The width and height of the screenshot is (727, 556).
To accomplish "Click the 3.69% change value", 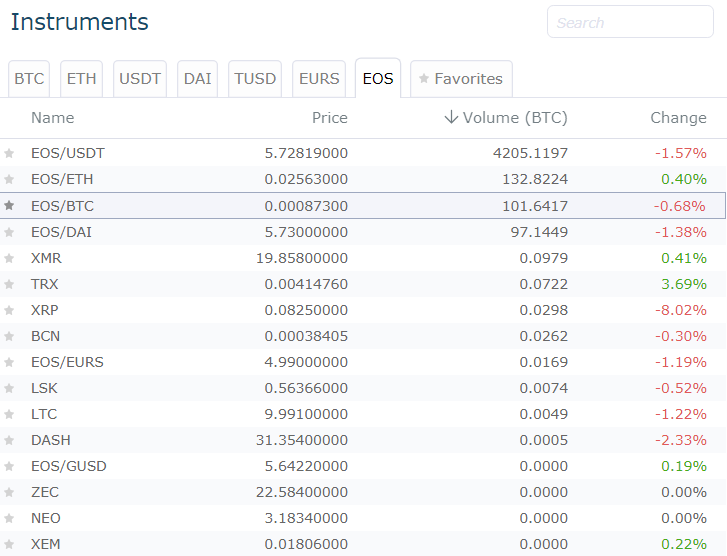I will (x=684, y=284).
